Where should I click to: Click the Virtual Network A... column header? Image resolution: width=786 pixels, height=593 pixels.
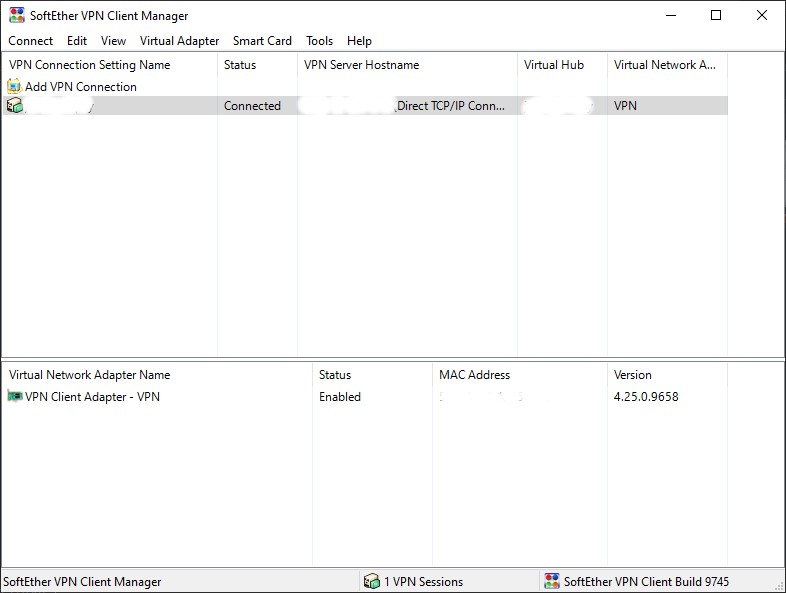[667, 65]
